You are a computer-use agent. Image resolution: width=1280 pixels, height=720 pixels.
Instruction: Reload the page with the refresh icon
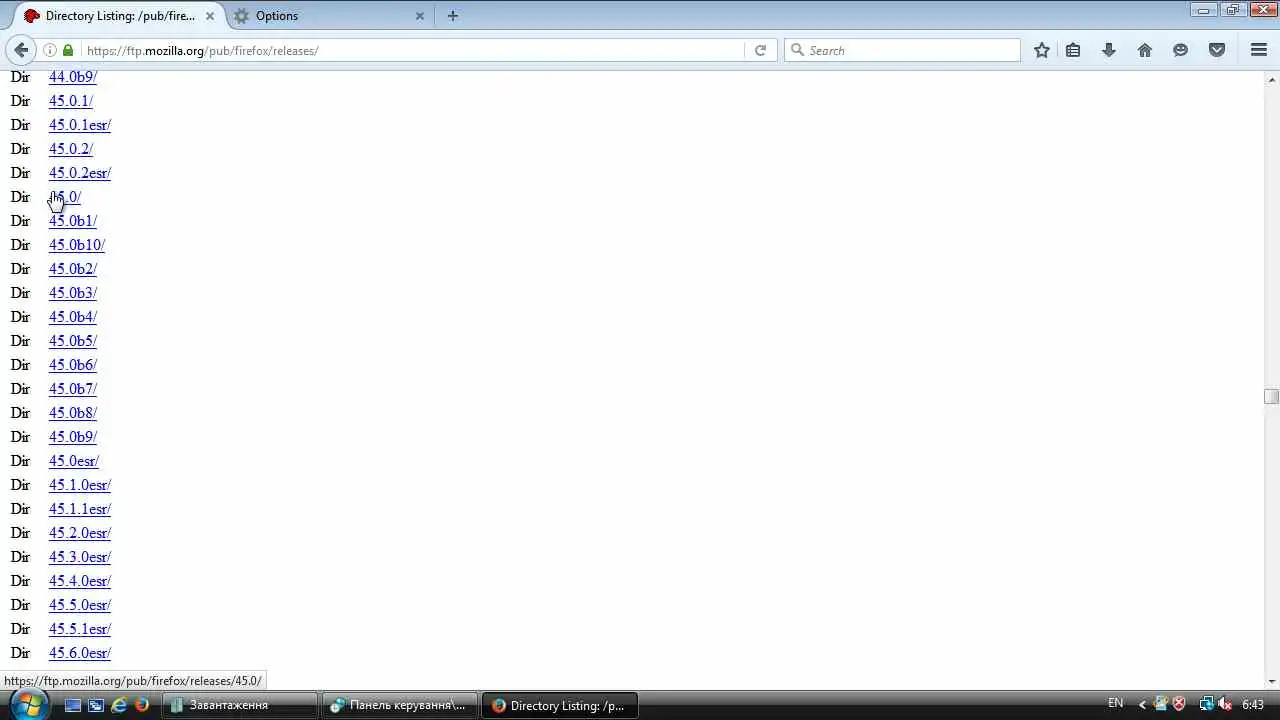[x=760, y=50]
